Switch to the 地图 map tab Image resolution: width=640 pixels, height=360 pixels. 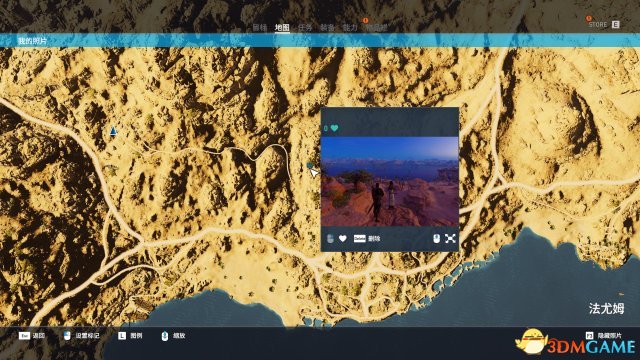click(282, 27)
